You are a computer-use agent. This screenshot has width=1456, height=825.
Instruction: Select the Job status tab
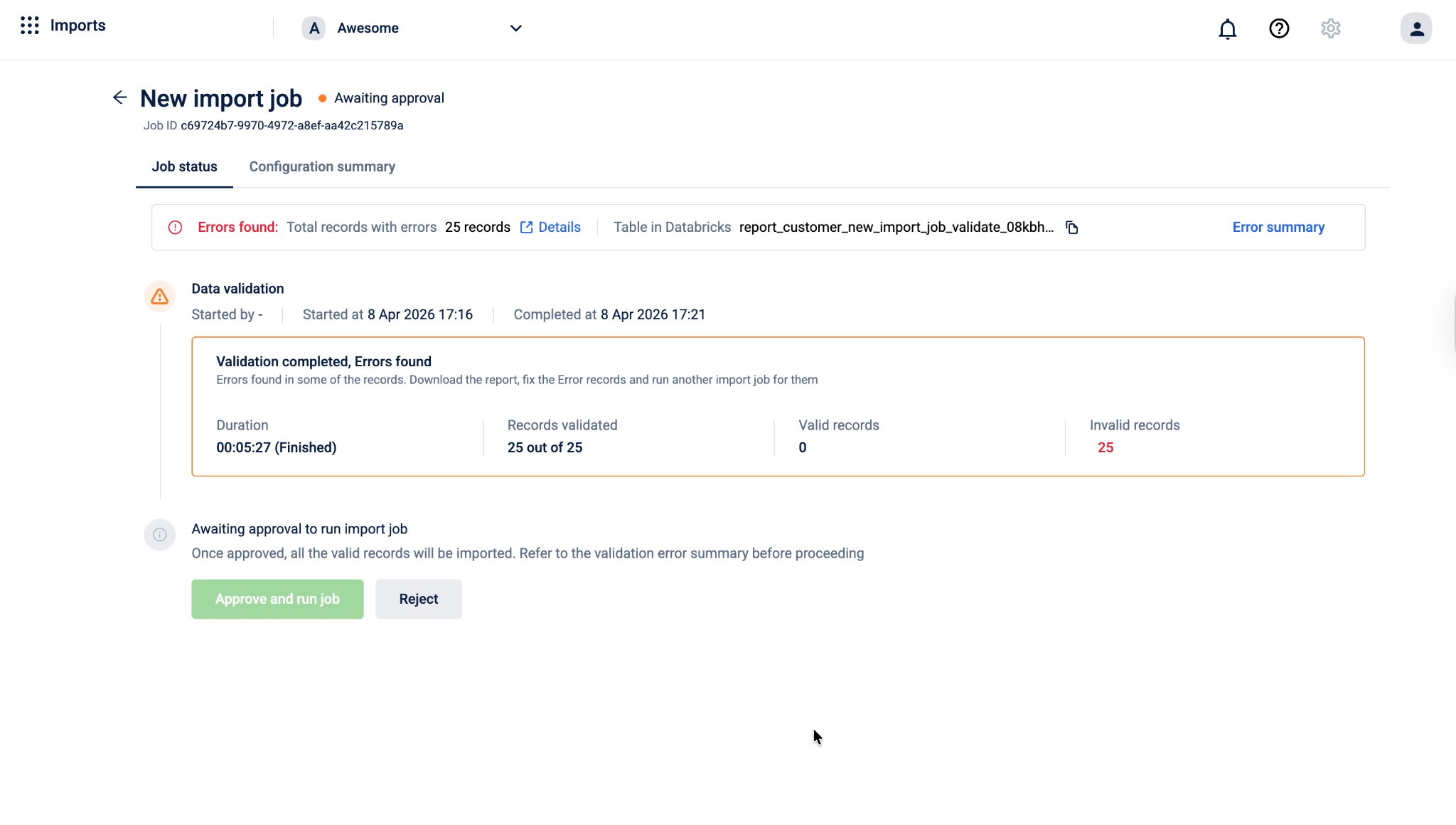[x=184, y=166]
